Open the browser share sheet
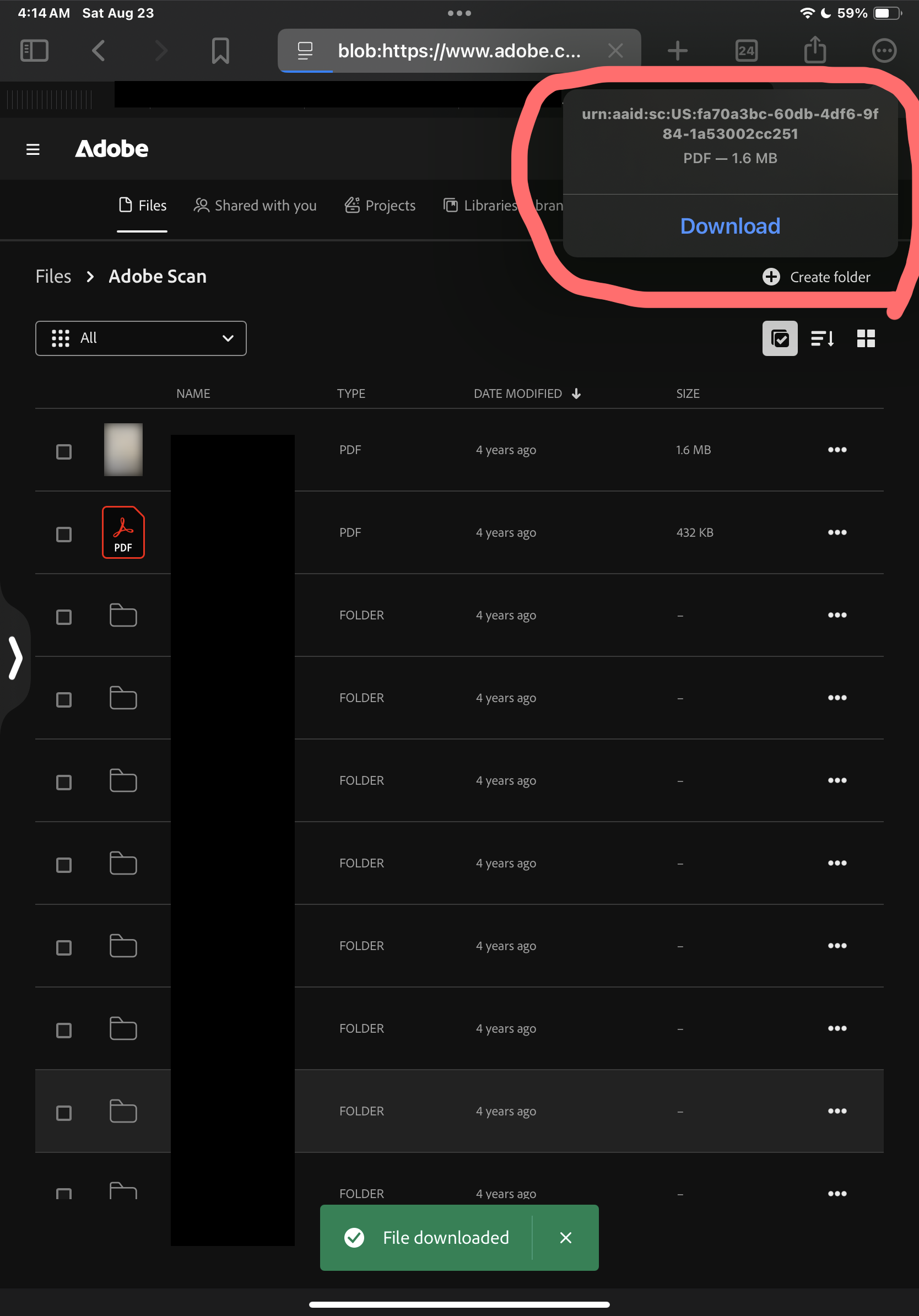This screenshot has width=919, height=1316. pos(815,51)
